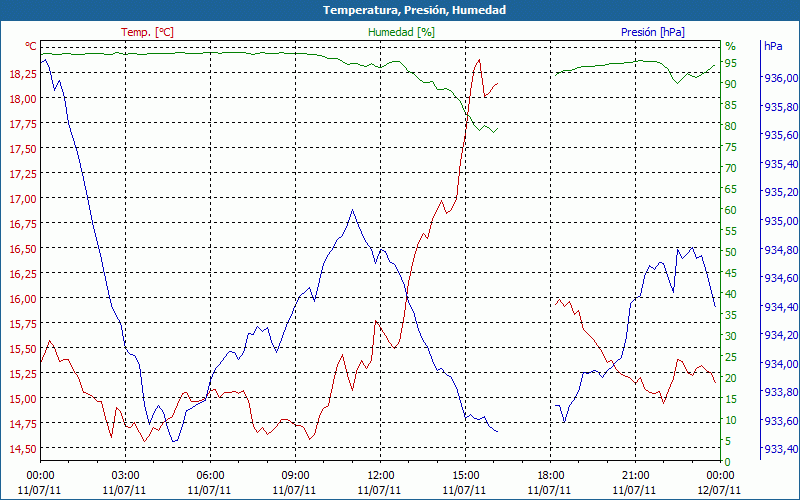The width and height of the screenshot is (800, 500).
Task: Click the 95 humidity axis value
Action: pos(731,63)
